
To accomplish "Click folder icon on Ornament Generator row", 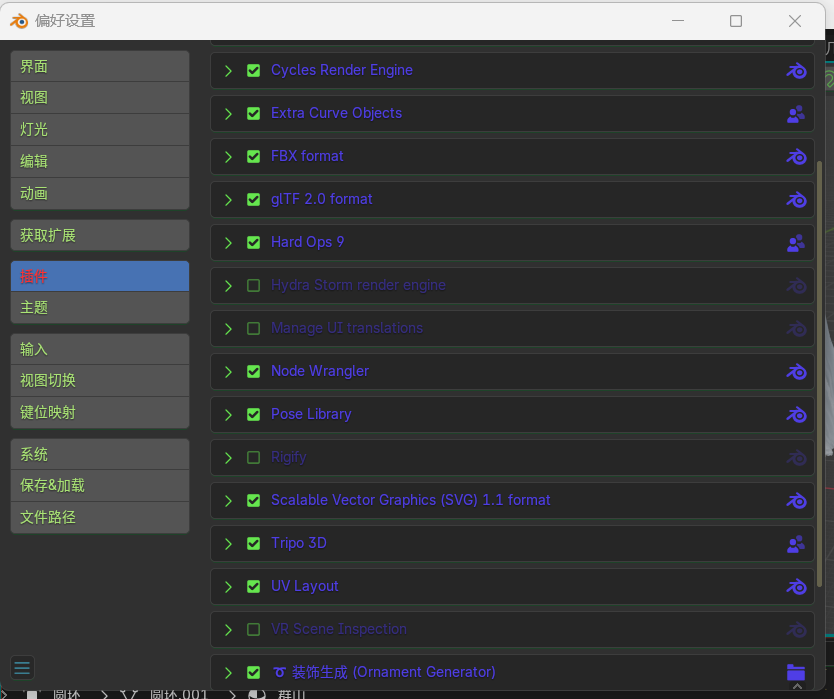I will pyautogui.click(x=796, y=673).
